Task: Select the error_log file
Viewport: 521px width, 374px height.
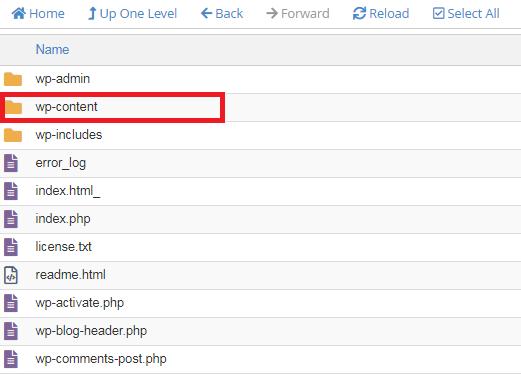Action: (x=61, y=163)
